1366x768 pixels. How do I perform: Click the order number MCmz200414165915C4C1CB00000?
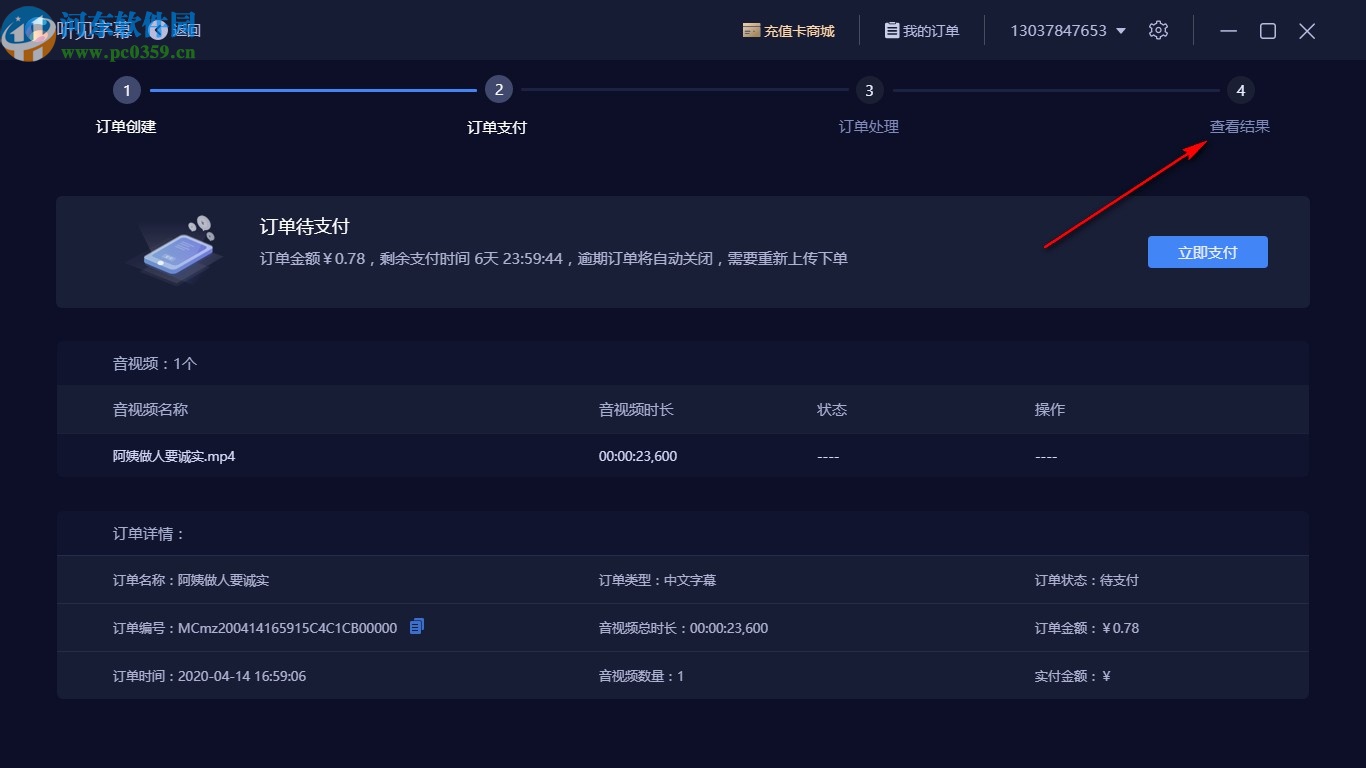coord(287,628)
